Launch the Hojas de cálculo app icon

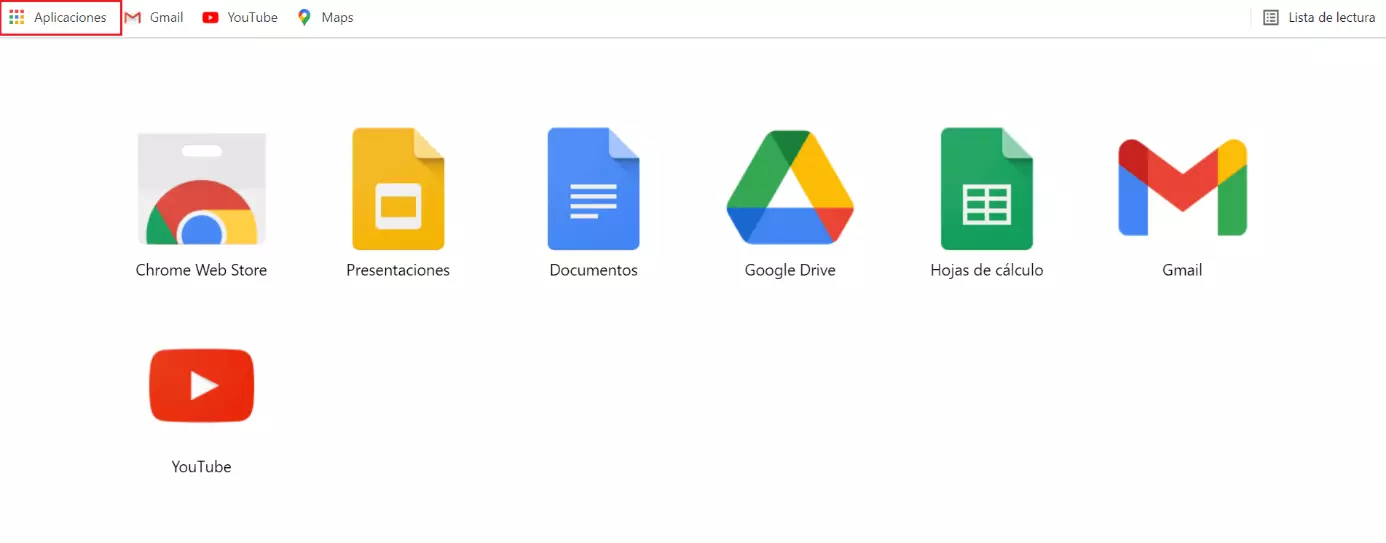(987, 188)
